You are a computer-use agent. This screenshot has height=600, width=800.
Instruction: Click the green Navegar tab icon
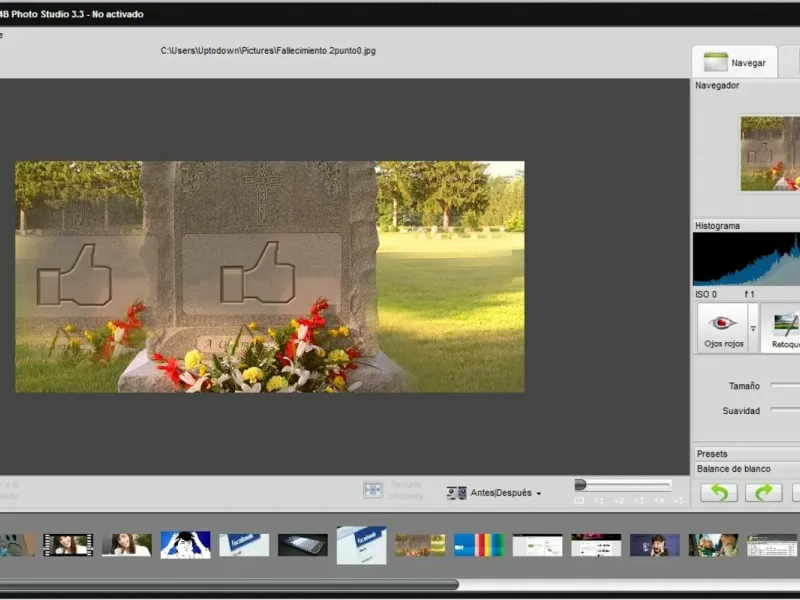pos(715,62)
